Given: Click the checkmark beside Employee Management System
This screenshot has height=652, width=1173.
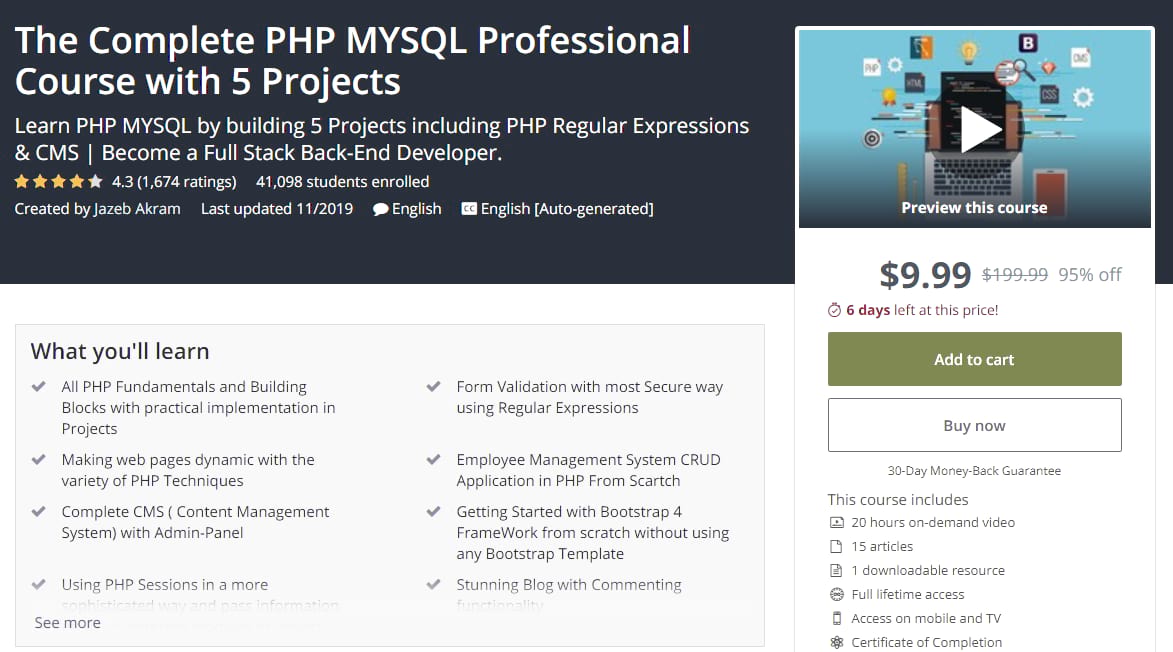Looking at the screenshot, I should 433,457.
